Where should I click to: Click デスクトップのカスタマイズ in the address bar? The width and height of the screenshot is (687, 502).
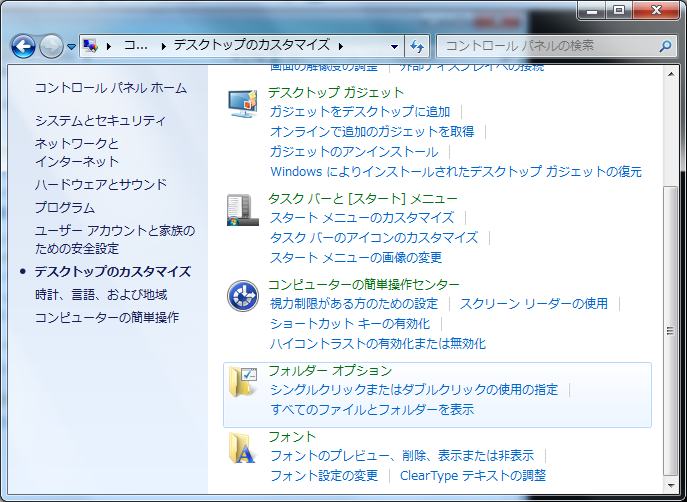click(x=251, y=45)
